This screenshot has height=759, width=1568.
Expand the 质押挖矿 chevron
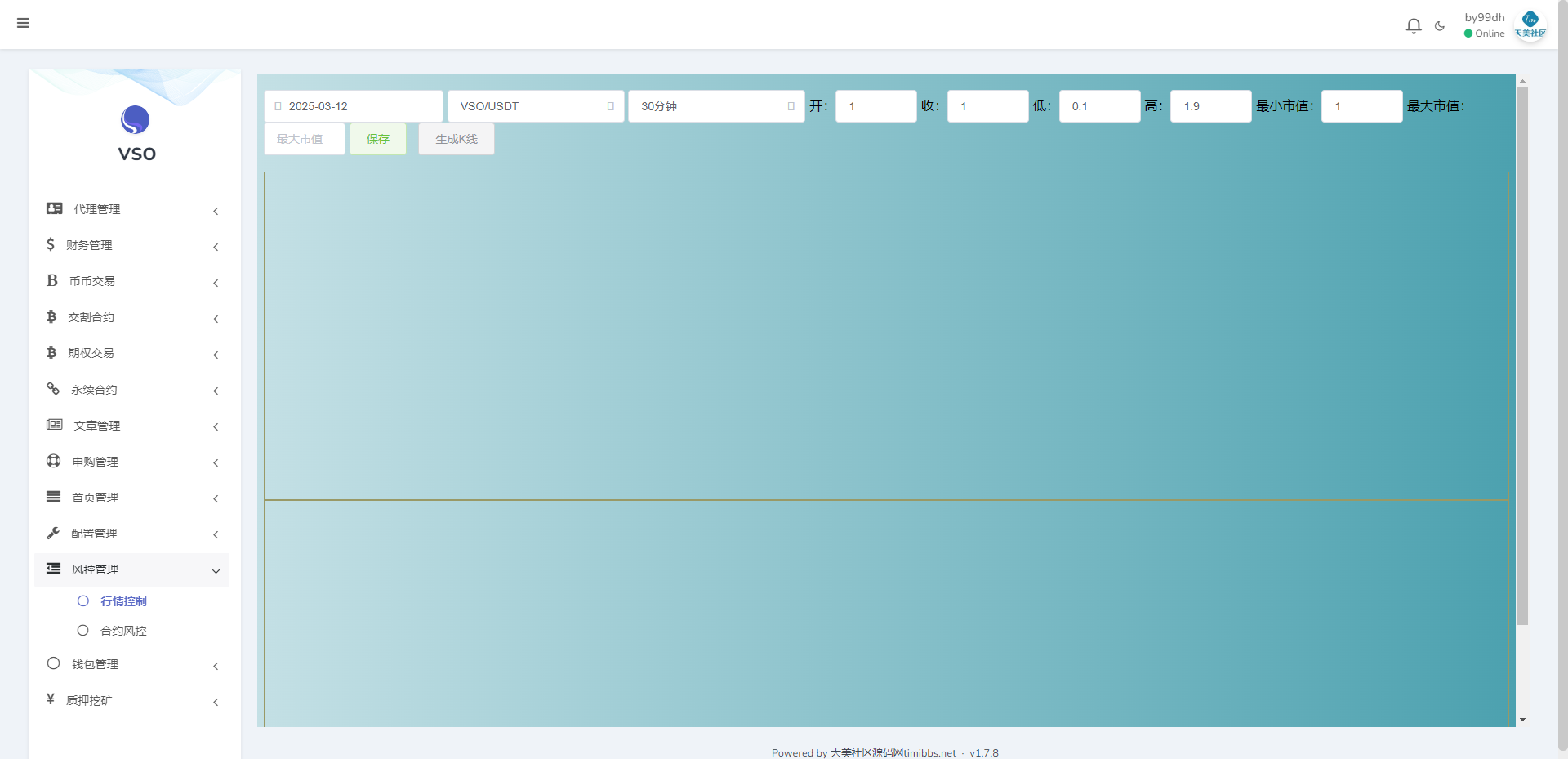click(216, 702)
